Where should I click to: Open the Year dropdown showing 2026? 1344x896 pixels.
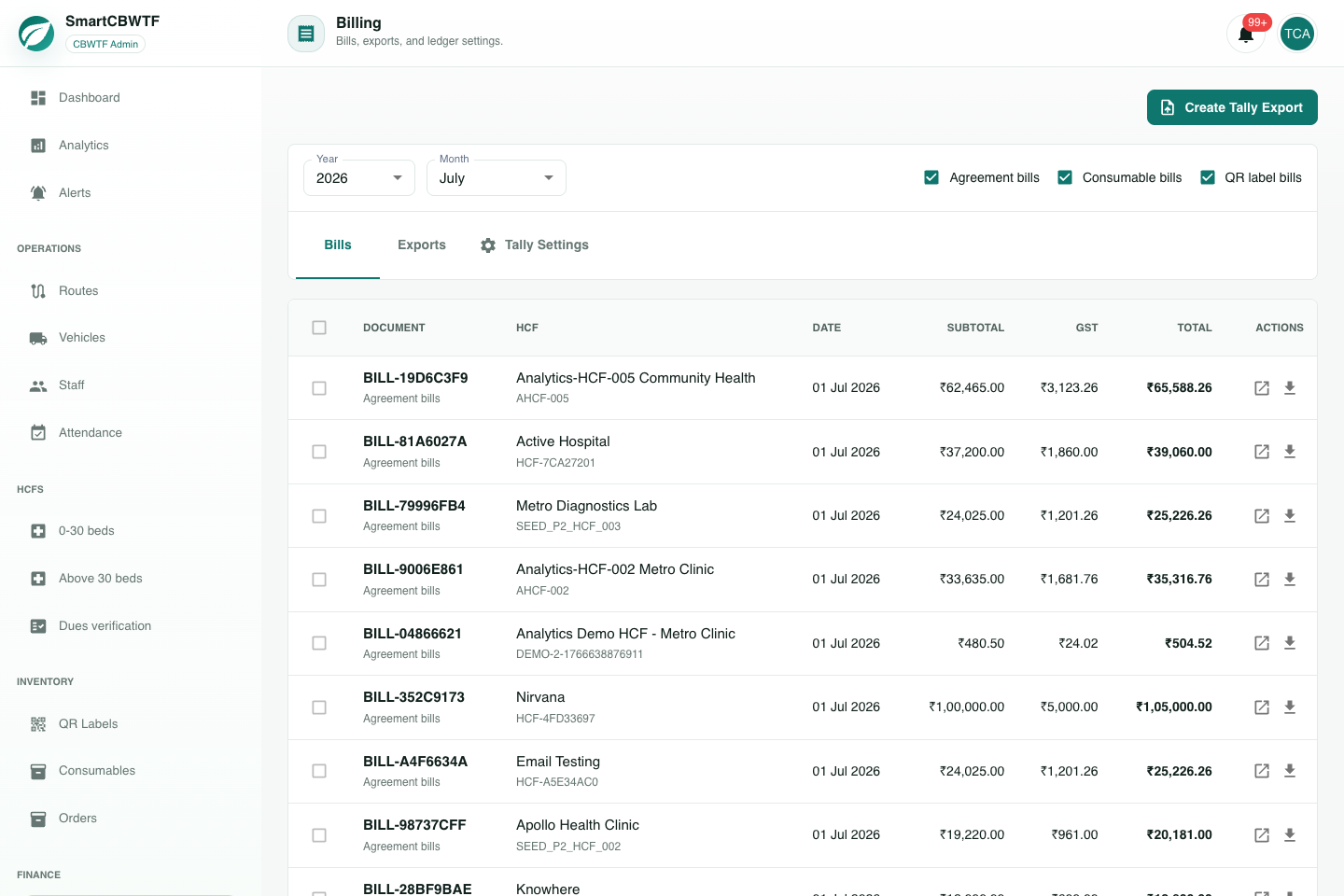click(359, 178)
